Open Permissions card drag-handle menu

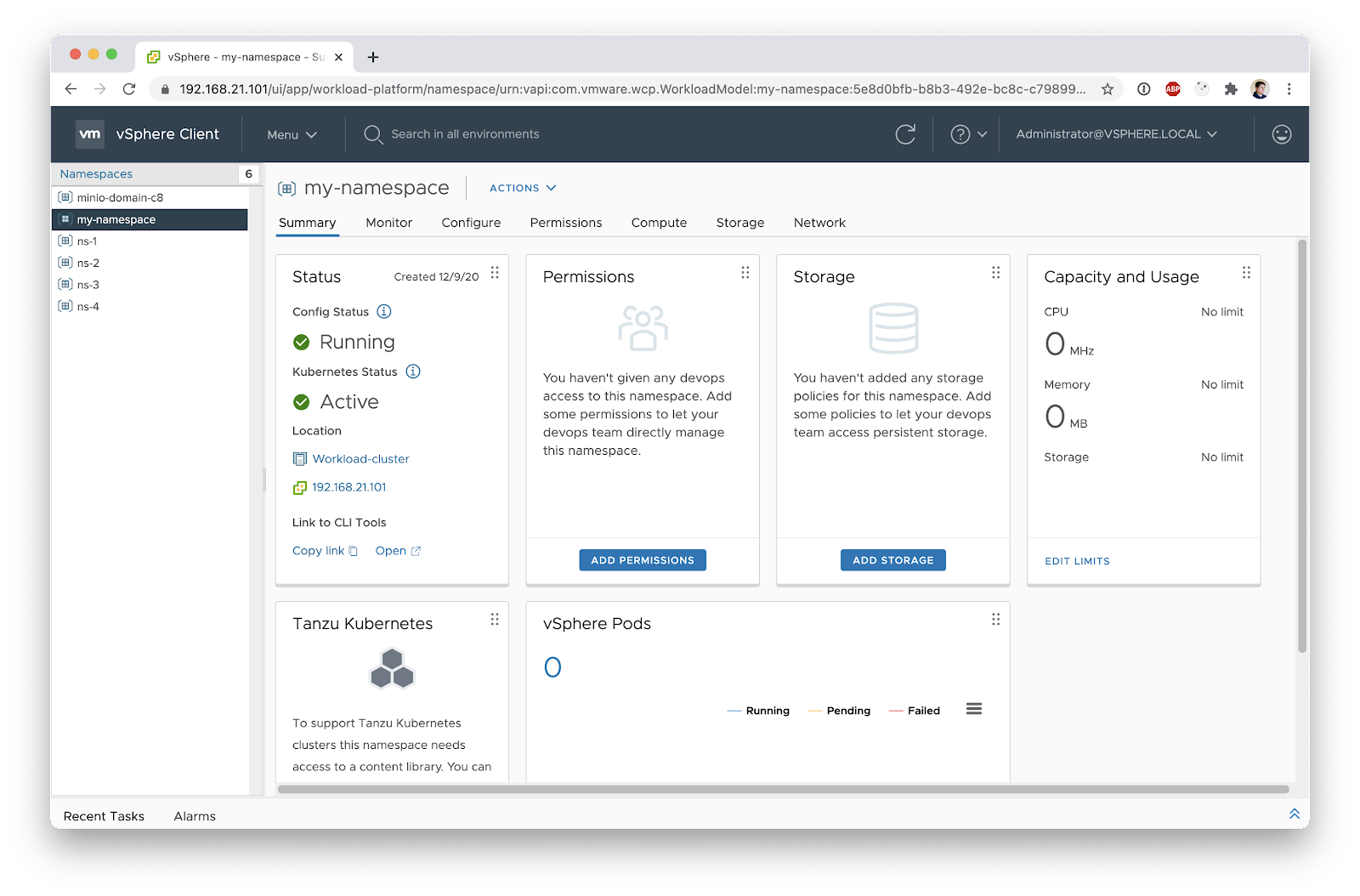(745, 273)
